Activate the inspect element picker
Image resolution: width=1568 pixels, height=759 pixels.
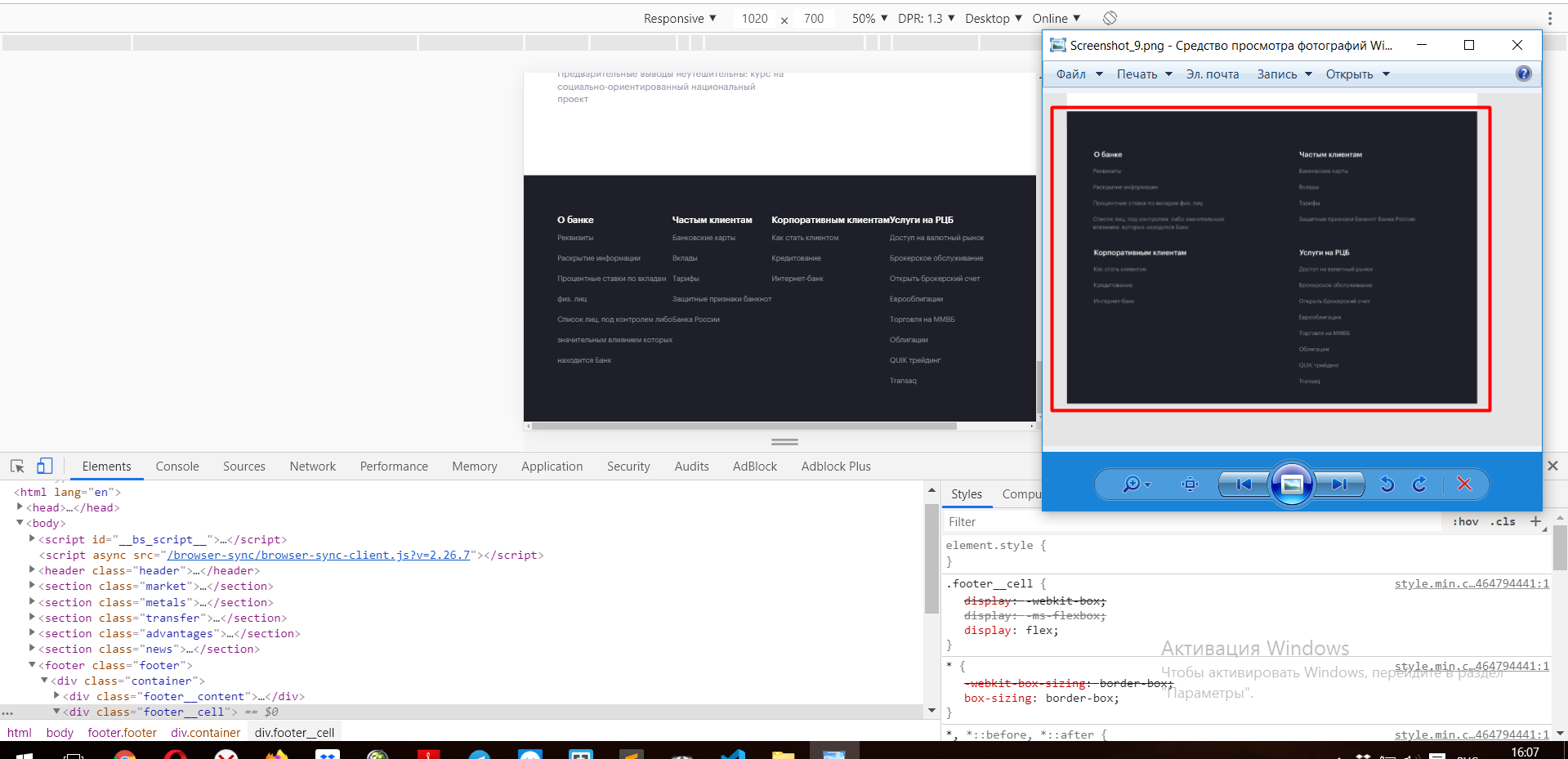coord(17,466)
